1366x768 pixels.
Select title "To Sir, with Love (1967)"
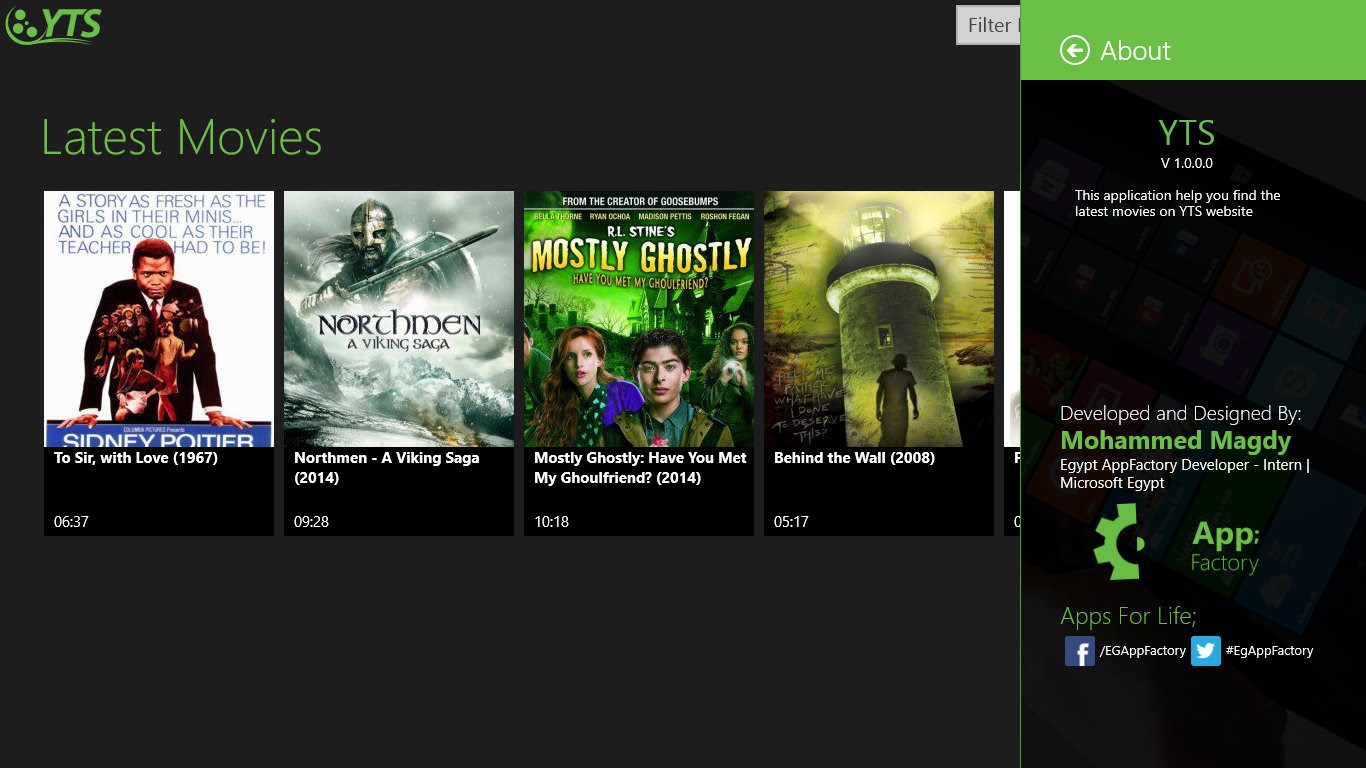[x=136, y=458]
